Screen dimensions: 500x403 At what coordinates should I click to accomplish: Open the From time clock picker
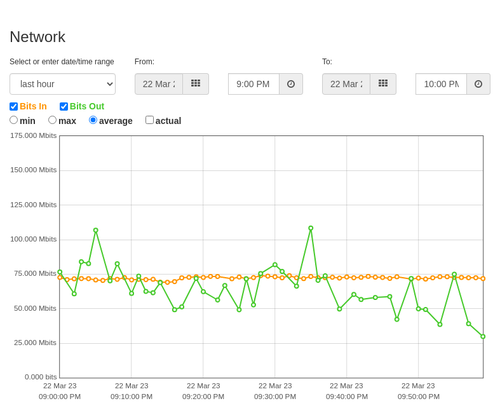(x=291, y=84)
